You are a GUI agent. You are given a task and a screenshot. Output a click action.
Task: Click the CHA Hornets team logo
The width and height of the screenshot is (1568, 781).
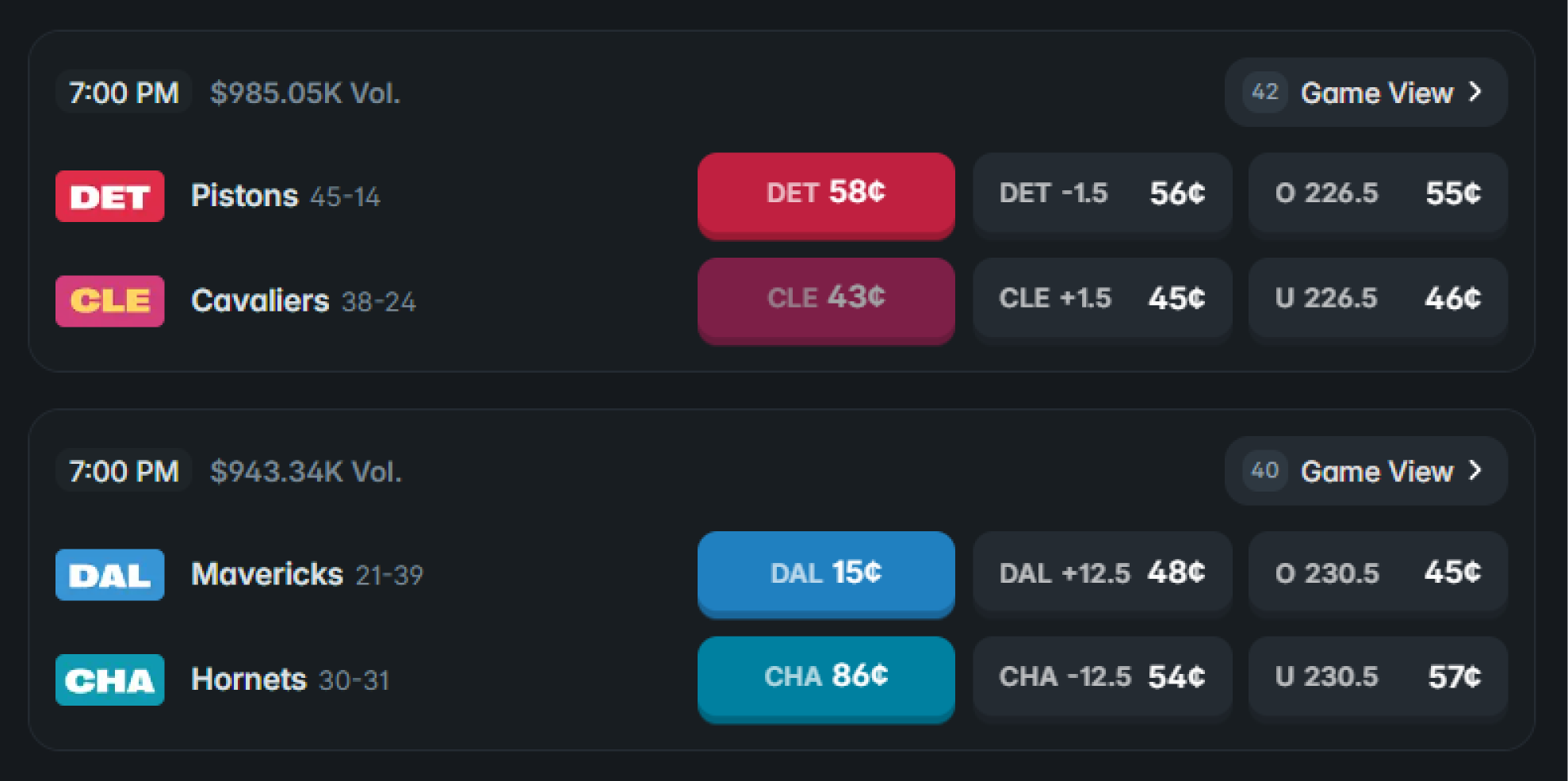coord(109,680)
